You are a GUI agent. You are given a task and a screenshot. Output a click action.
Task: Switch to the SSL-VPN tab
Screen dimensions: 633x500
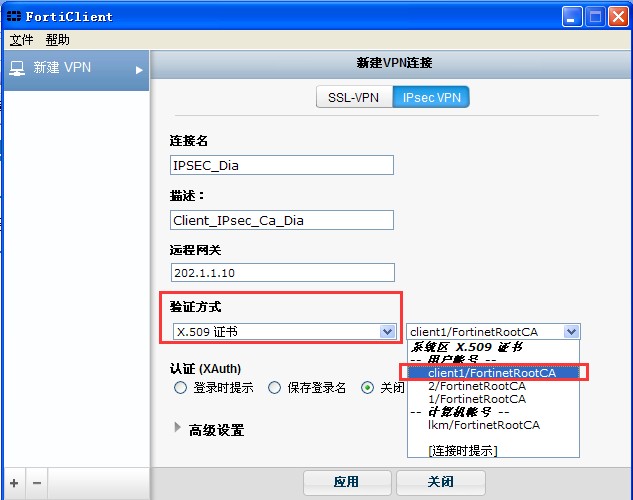tap(353, 98)
